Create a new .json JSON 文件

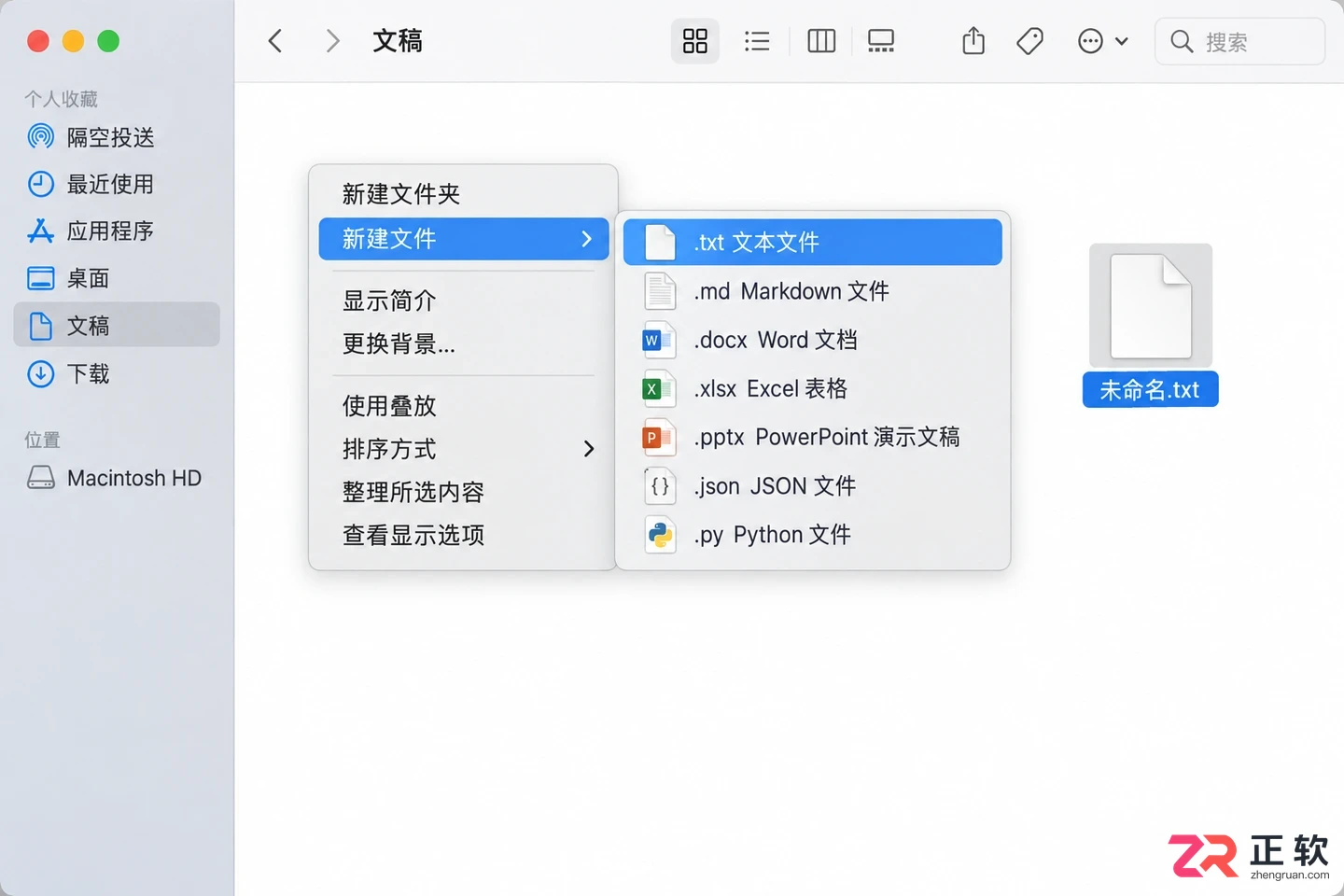(812, 486)
